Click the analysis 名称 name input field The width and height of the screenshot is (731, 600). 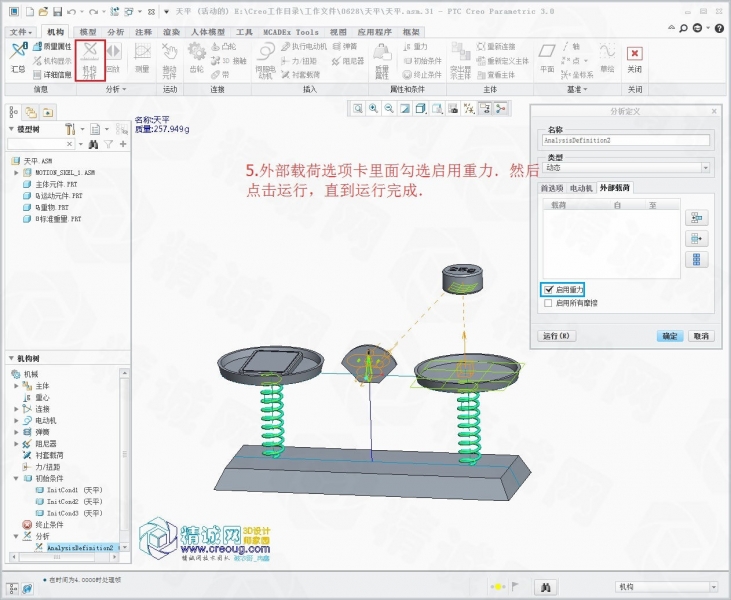click(626, 140)
